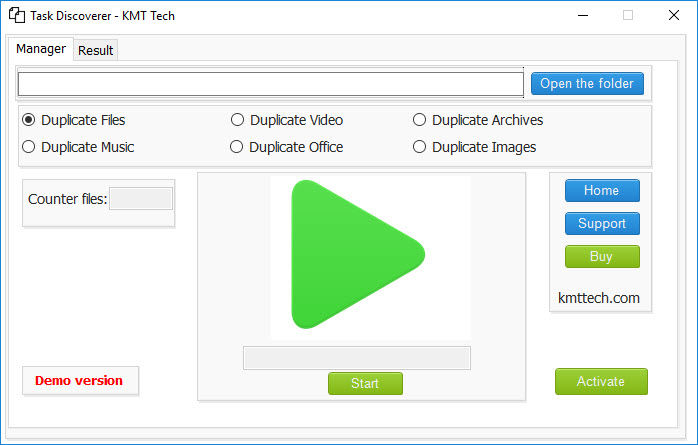Switch to the Result tab

point(96,50)
